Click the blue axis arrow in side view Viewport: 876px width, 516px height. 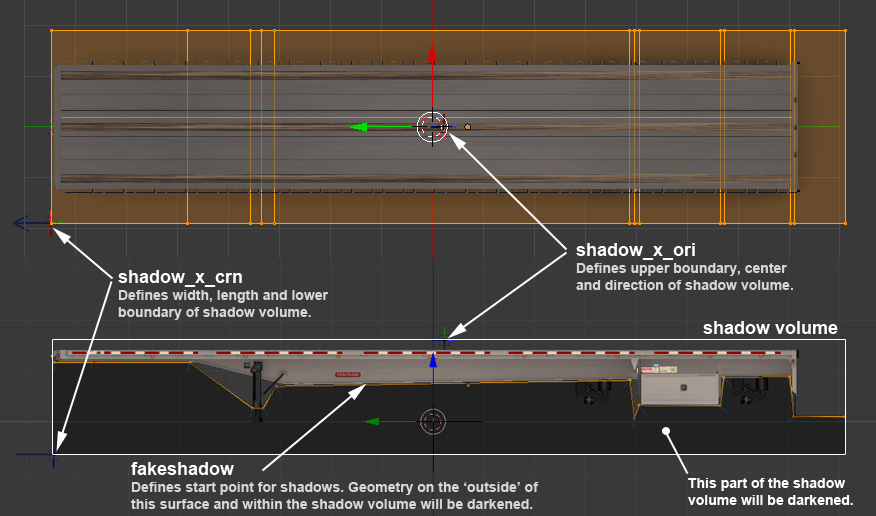[x=432, y=362]
